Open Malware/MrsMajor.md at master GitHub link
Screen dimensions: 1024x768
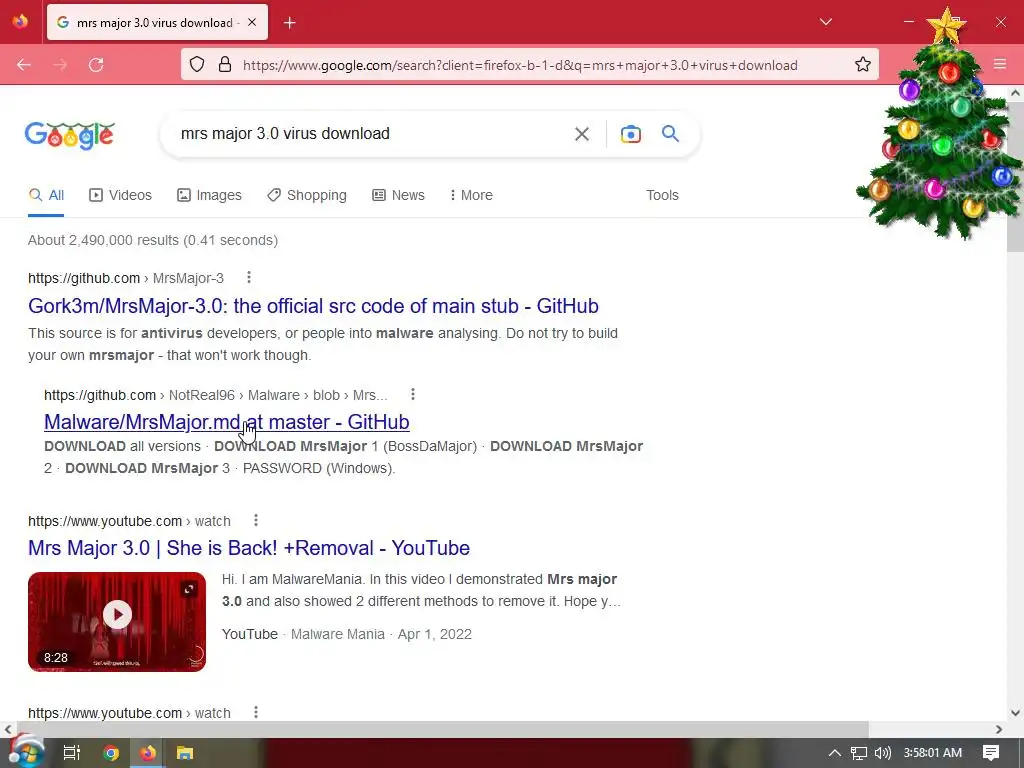coord(227,422)
